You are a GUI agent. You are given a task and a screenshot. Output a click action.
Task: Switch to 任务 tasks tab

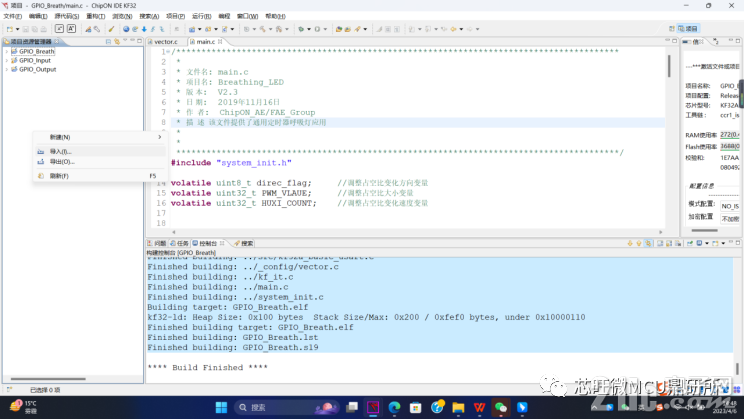(179, 243)
